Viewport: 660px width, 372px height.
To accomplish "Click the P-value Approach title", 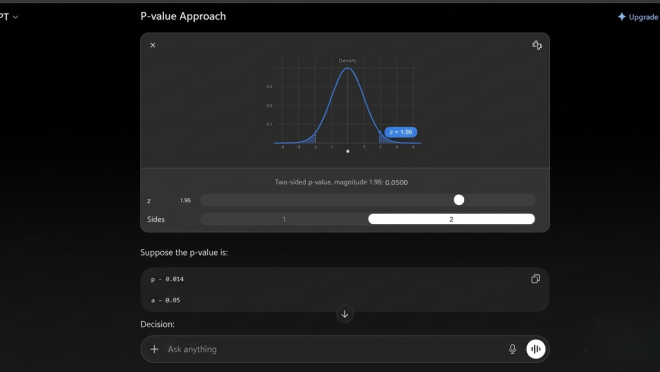I will [x=183, y=16].
